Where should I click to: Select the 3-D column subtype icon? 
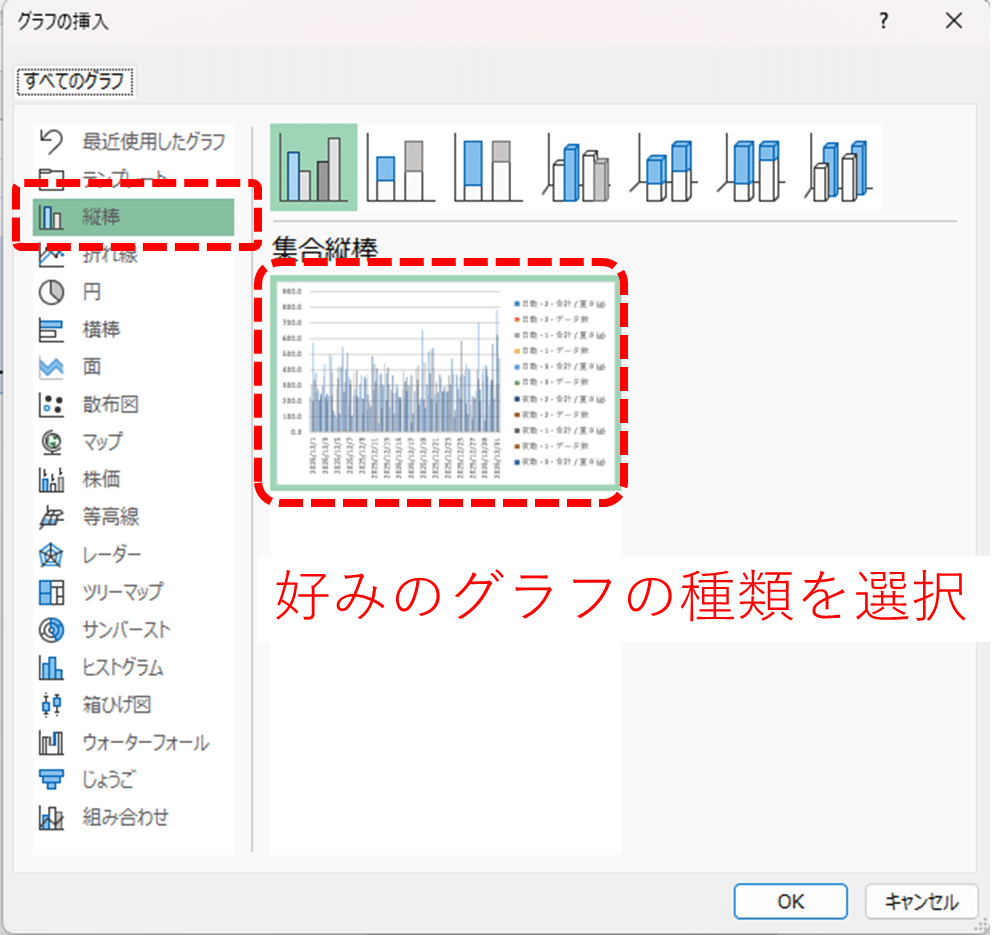pyautogui.click(x=839, y=167)
